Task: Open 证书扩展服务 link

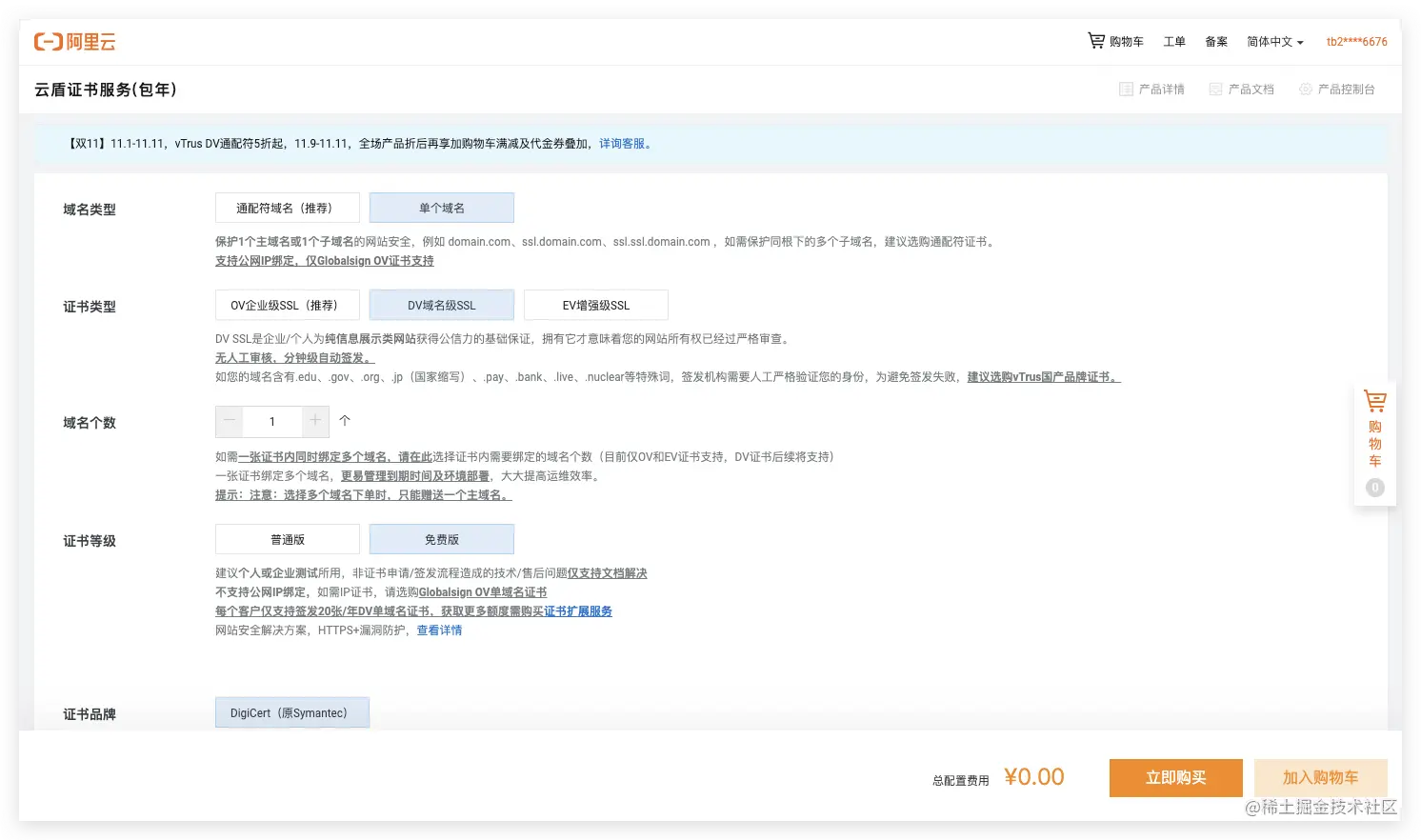Action: pos(578,611)
